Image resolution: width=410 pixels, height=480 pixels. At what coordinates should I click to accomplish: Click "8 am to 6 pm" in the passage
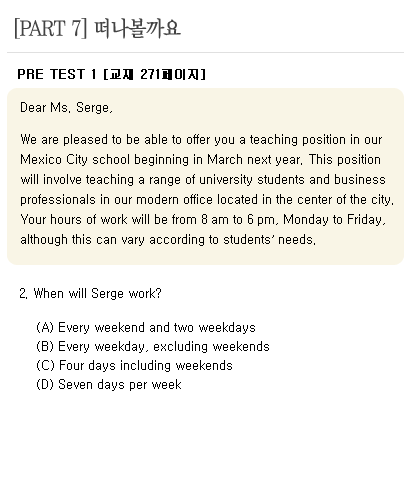pos(238,220)
